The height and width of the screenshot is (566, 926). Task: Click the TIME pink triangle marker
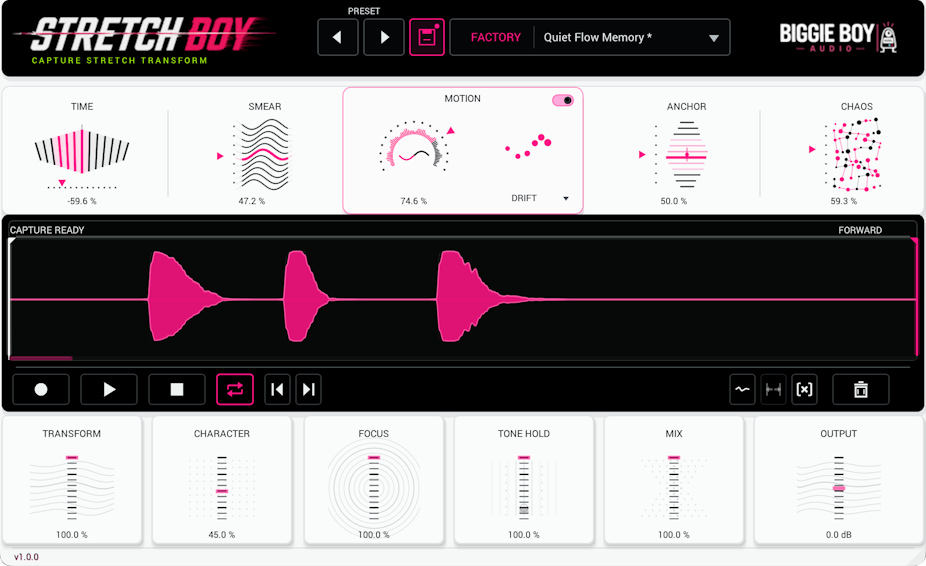pos(62,183)
